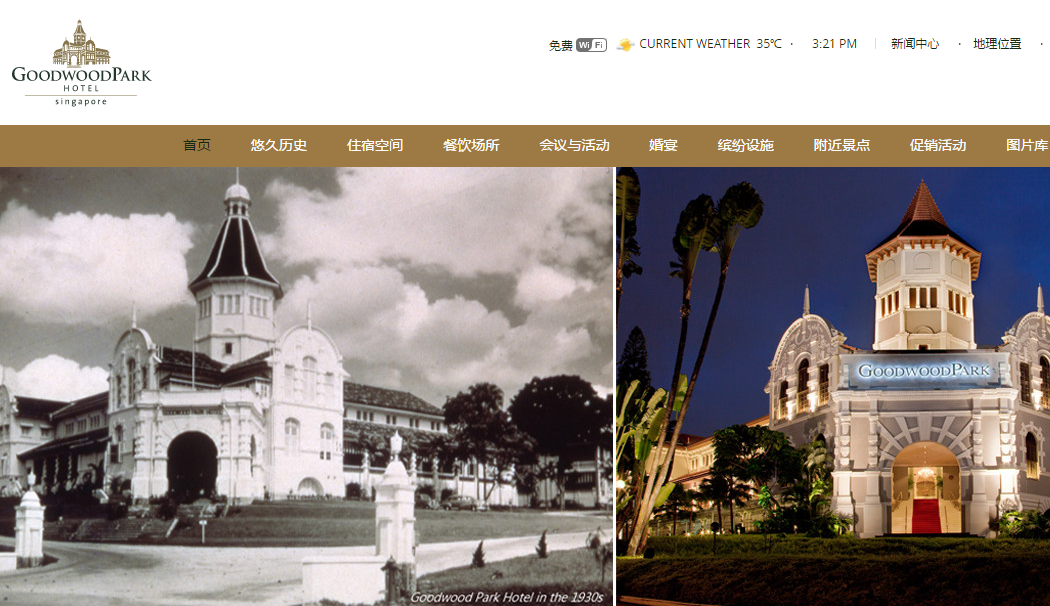Click the night-time colour hotel photo
Viewport: 1050px width, 606px height.
coord(833,386)
